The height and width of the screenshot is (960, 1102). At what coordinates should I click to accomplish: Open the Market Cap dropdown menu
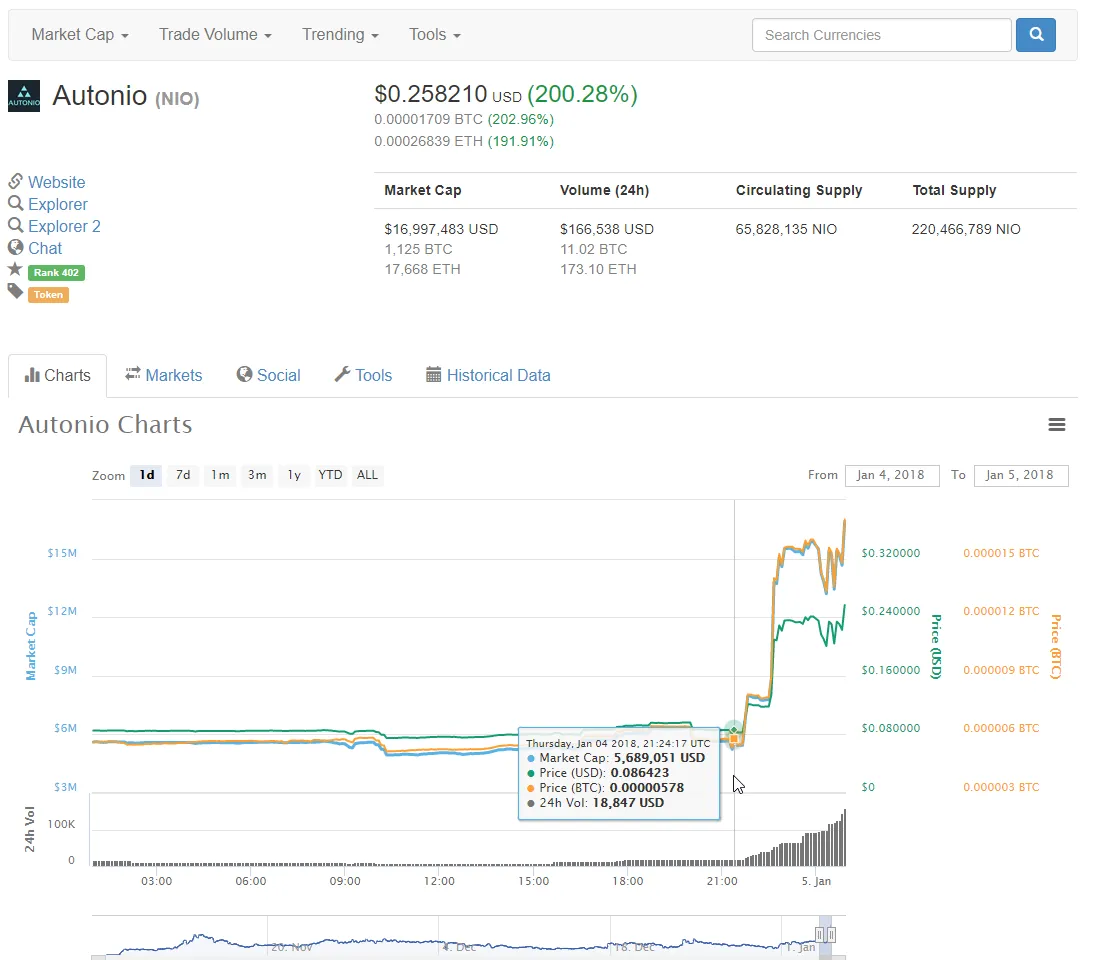(x=79, y=34)
